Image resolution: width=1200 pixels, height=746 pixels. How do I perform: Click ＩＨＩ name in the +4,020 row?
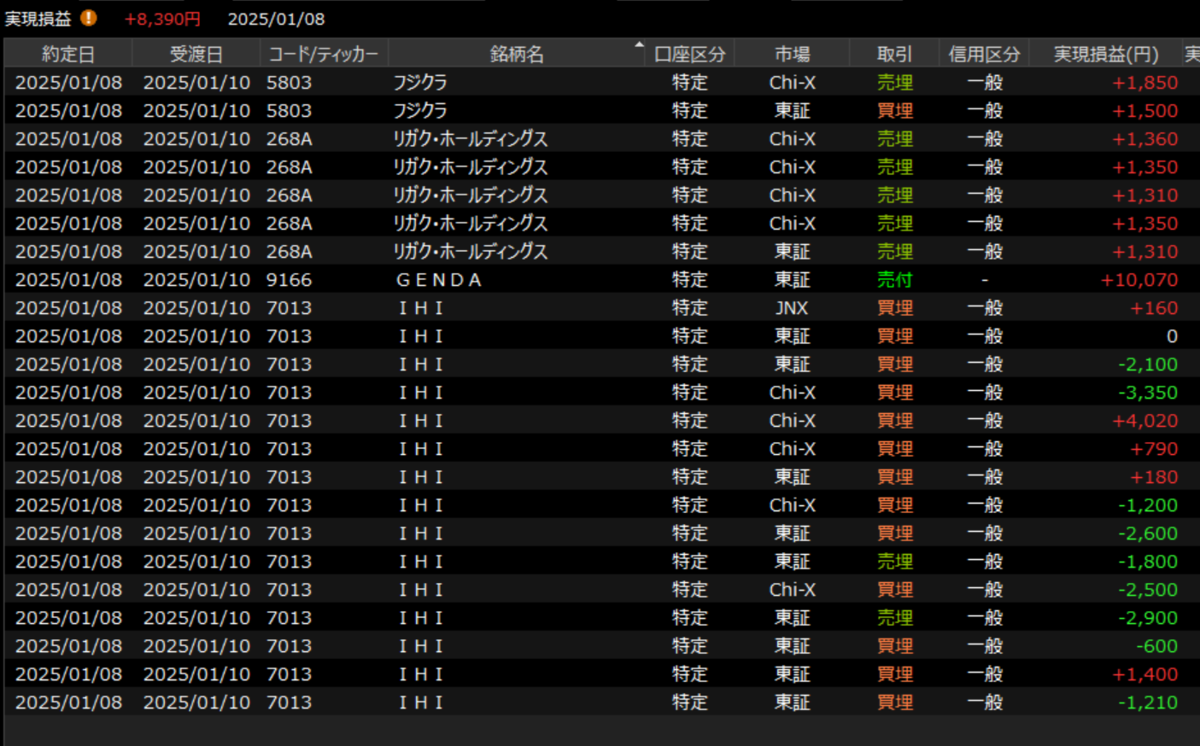pos(421,420)
